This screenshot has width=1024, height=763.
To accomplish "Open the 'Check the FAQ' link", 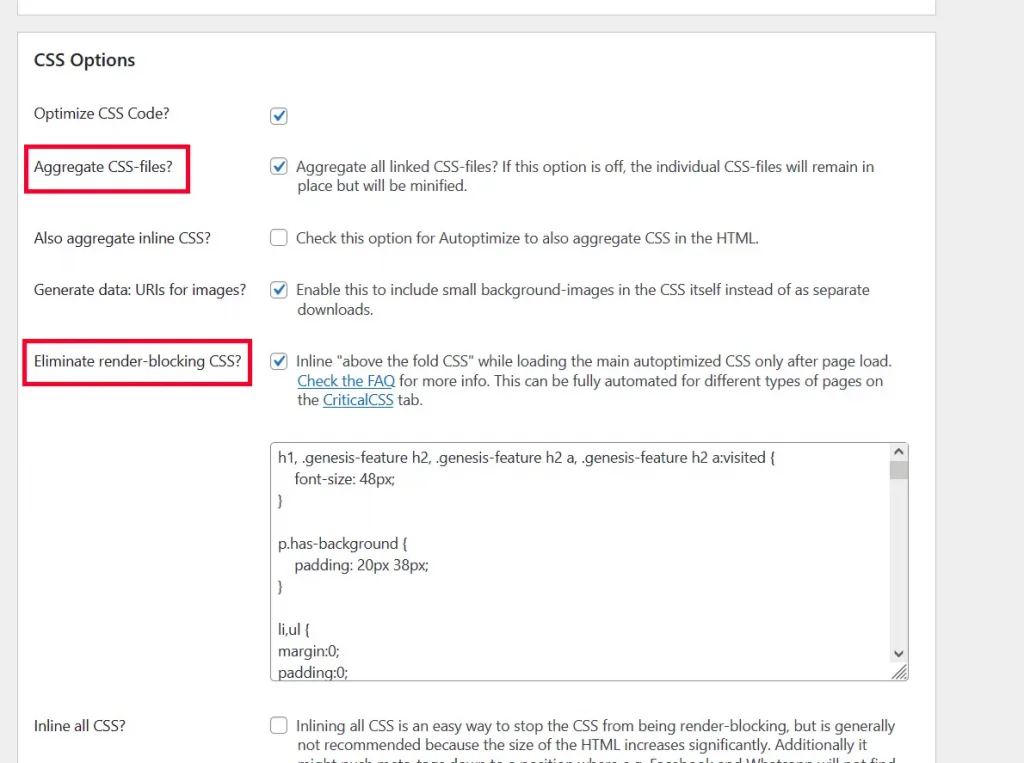I will point(346,381).
